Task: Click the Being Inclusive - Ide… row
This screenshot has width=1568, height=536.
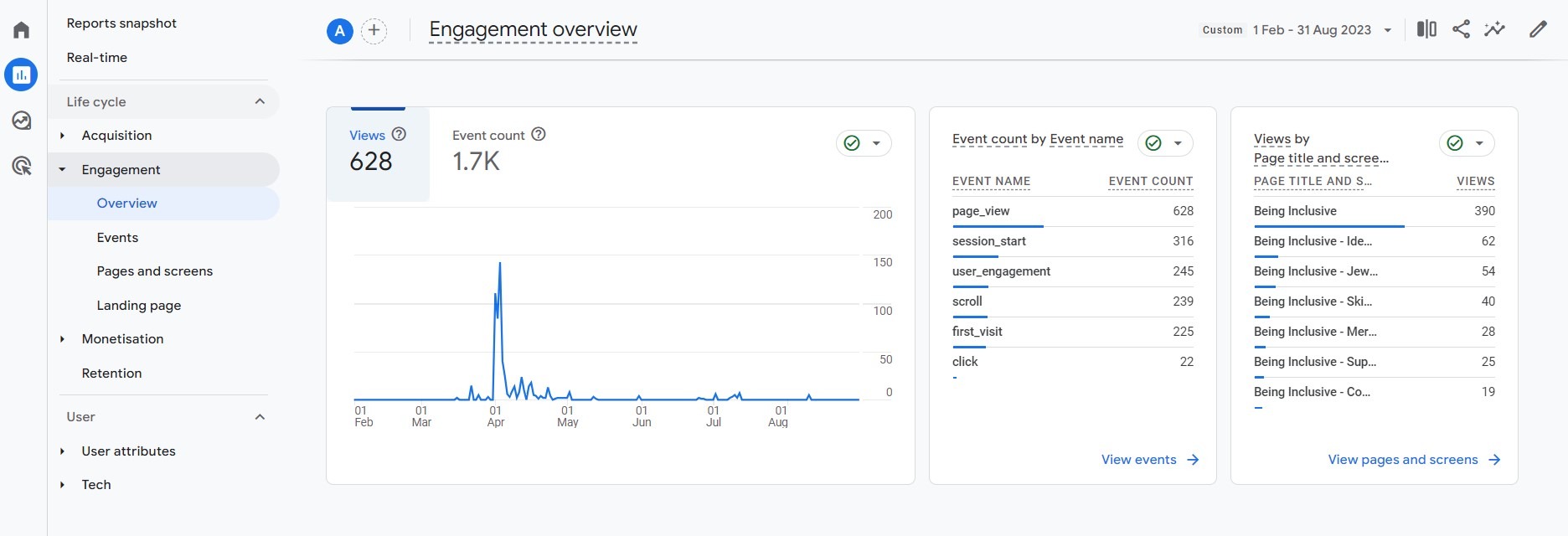Action: tap(1374, 241)
